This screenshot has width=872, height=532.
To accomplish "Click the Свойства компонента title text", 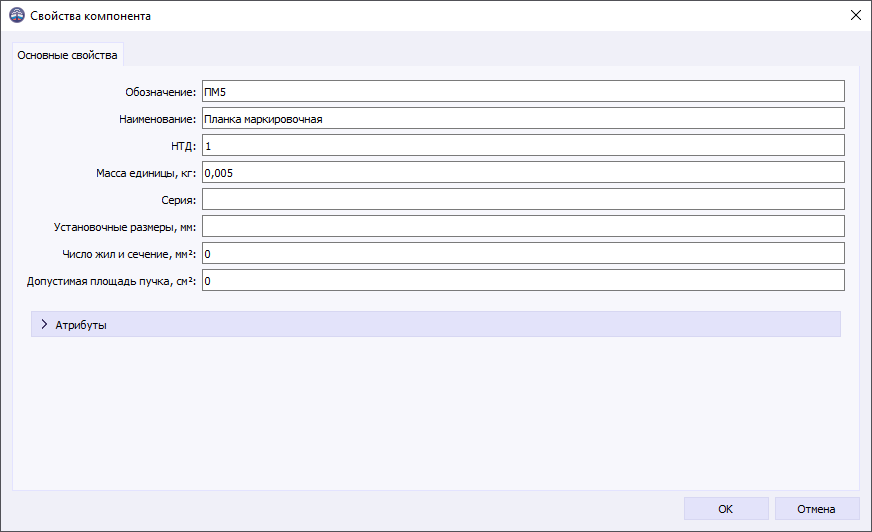I will click(90, 16).
